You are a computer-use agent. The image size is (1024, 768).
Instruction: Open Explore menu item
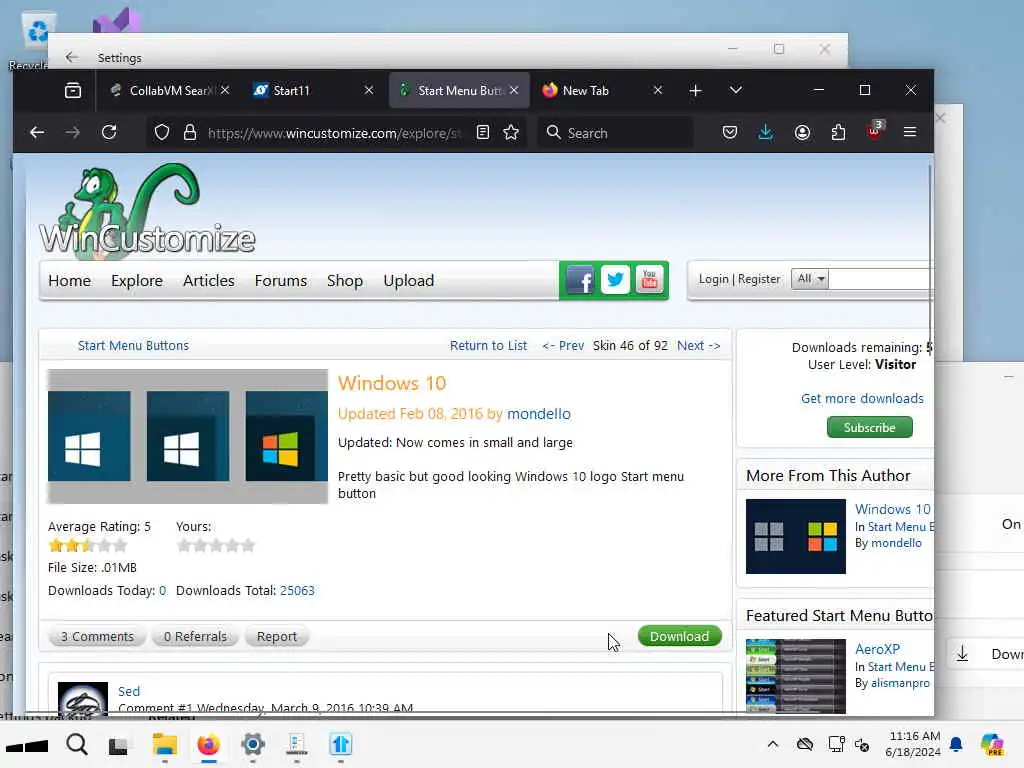(136, 281)
